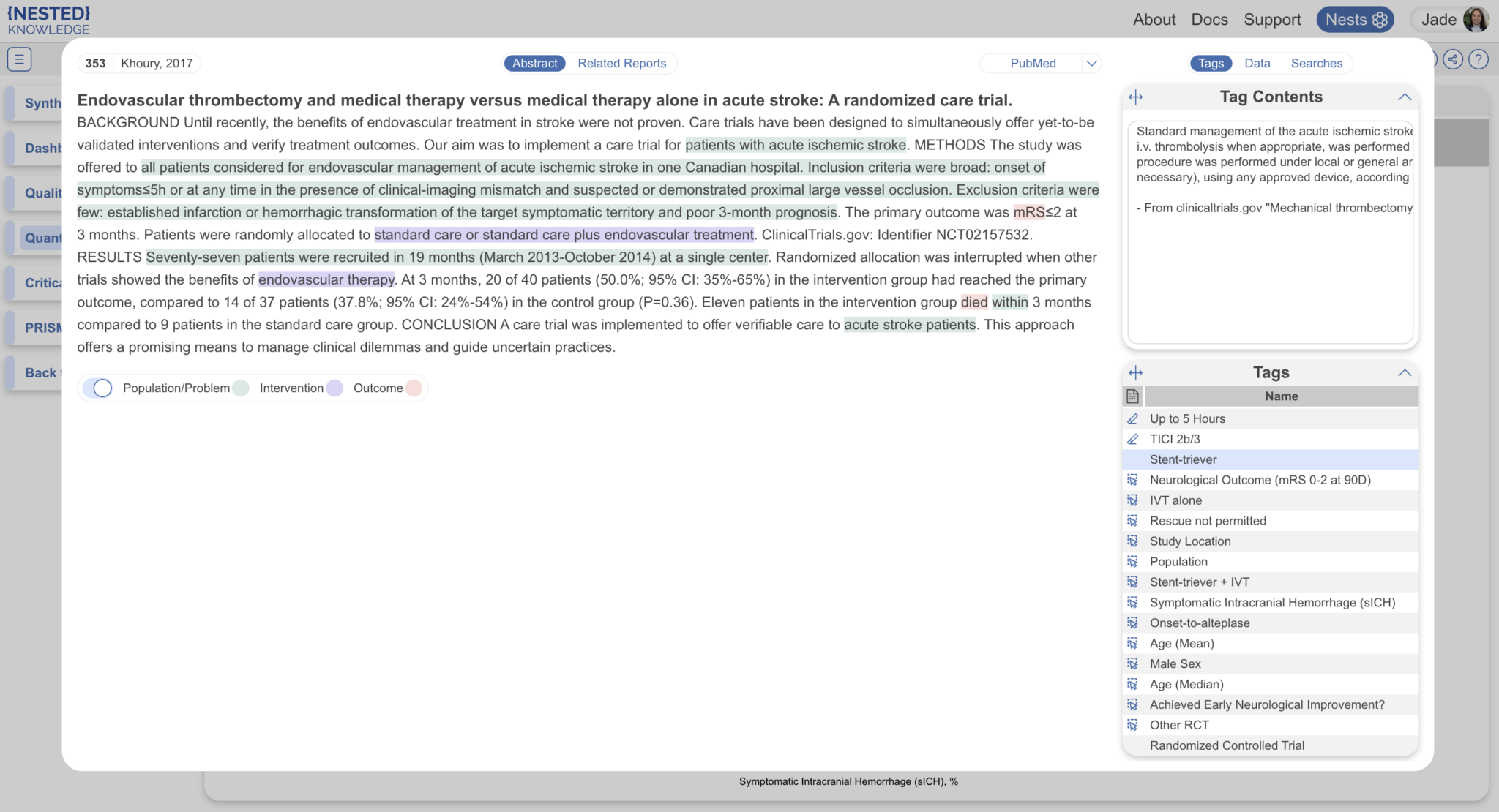Open the About link
The width and height of the screenshot is (1499, 812).
point(1154,19)
